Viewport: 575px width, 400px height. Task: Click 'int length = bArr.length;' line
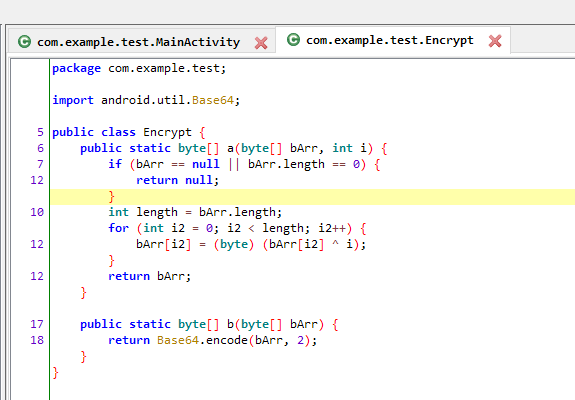pyautogui.click(x=195, y=212)
